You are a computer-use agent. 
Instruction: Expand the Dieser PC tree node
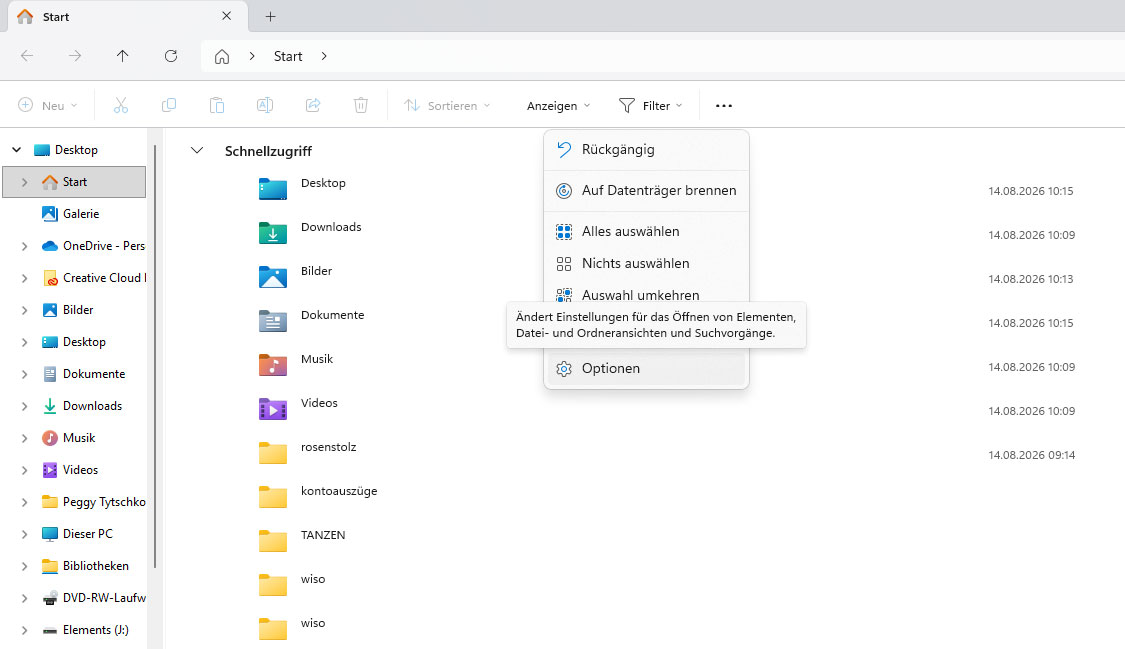tap(24, 534)
